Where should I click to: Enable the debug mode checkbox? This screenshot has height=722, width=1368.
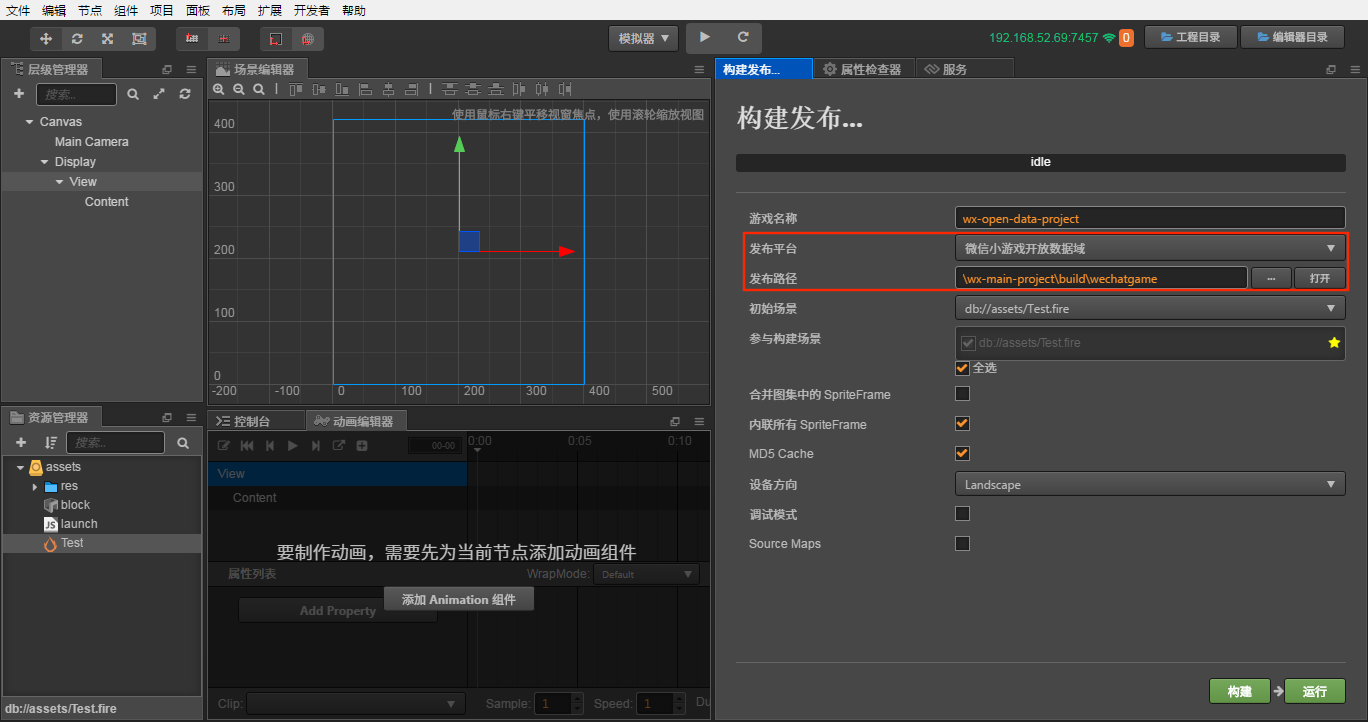[963, 514]
